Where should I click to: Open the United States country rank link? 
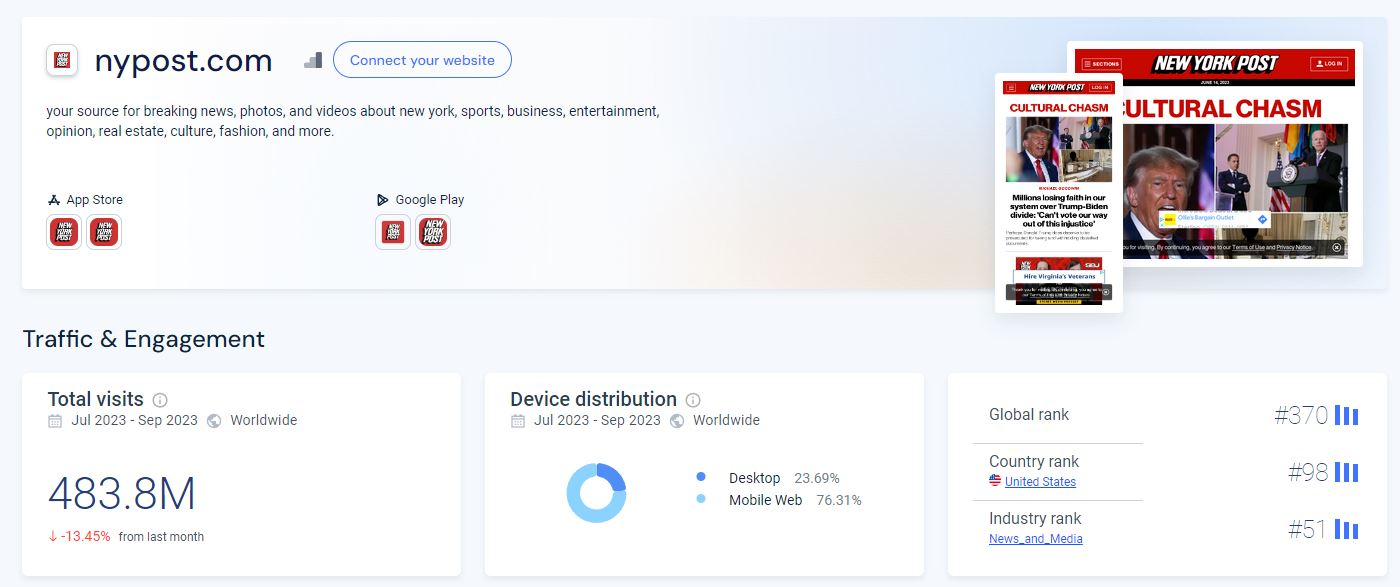tap(1040, 482)
